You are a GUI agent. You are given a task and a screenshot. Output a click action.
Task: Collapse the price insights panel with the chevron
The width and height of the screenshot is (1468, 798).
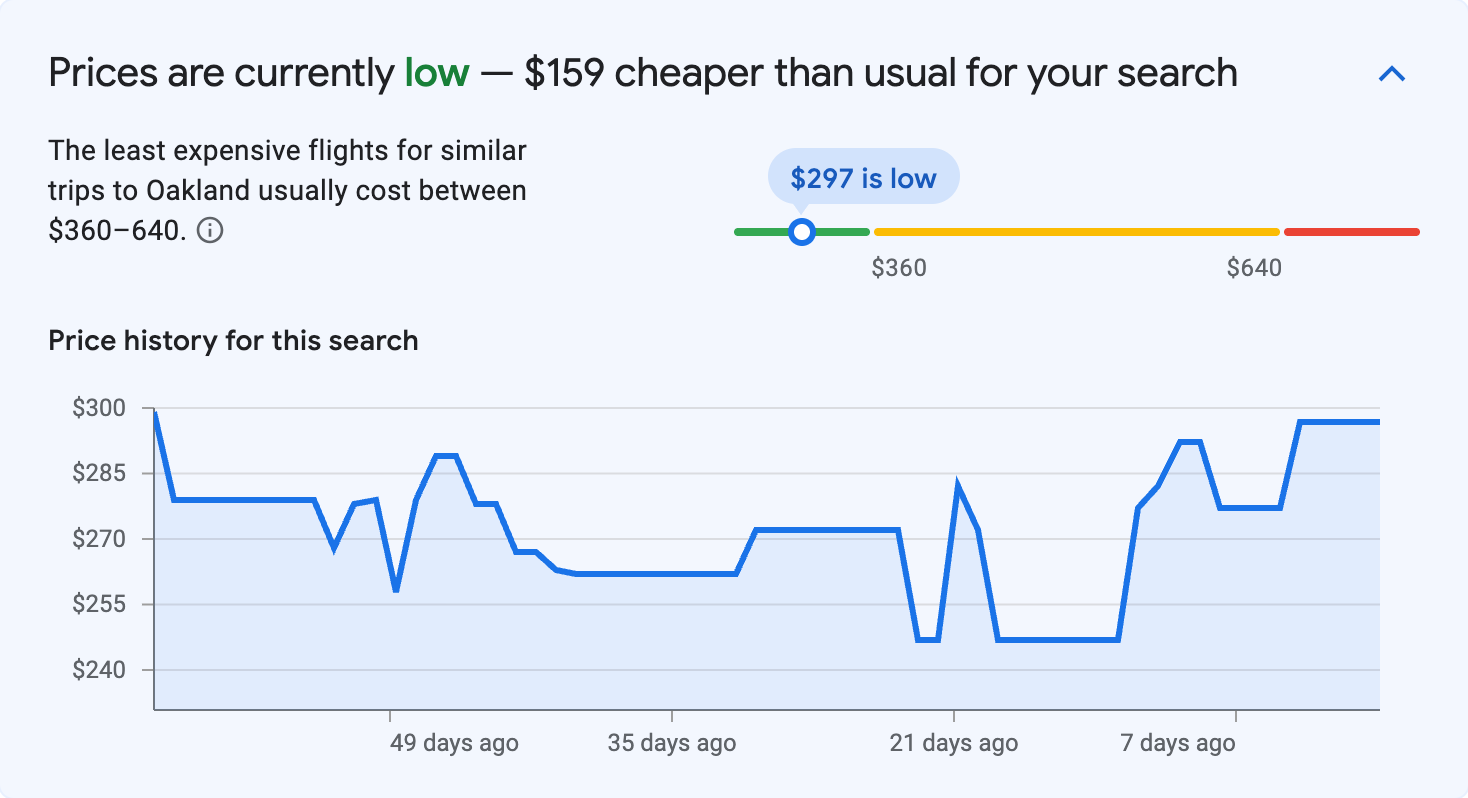tap(1392, 73)
